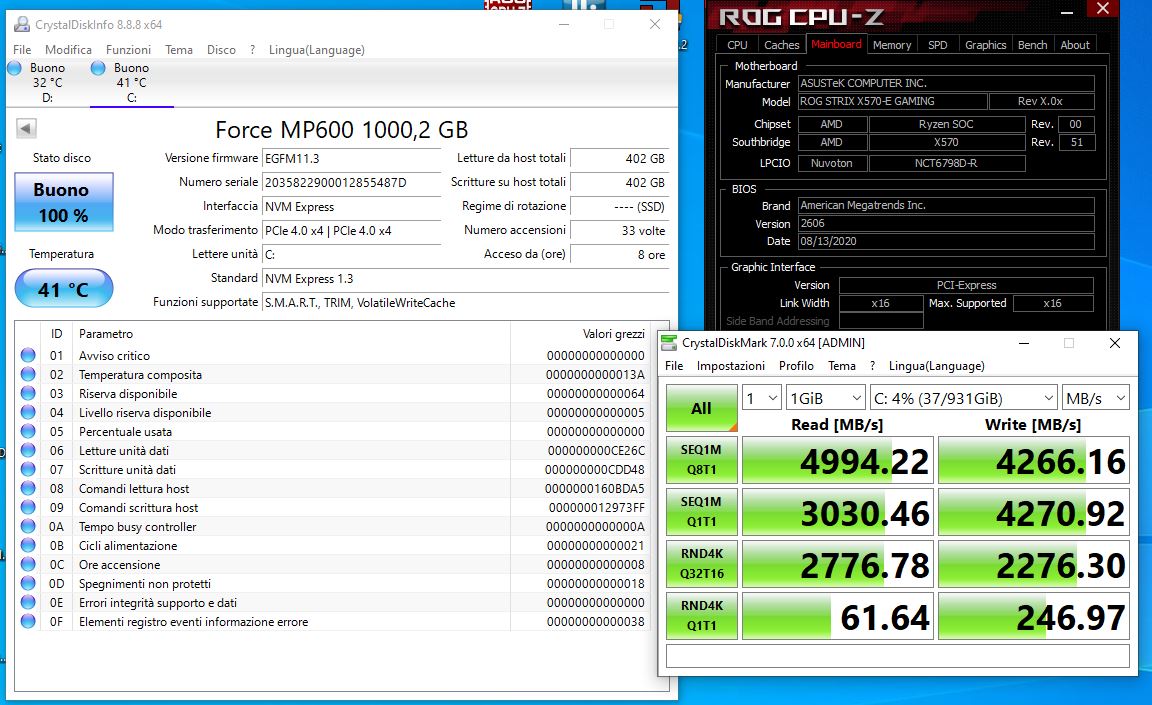Select the C: drive status icon
Viewport: 1152px width, 705px height.
tap(98, 68)
